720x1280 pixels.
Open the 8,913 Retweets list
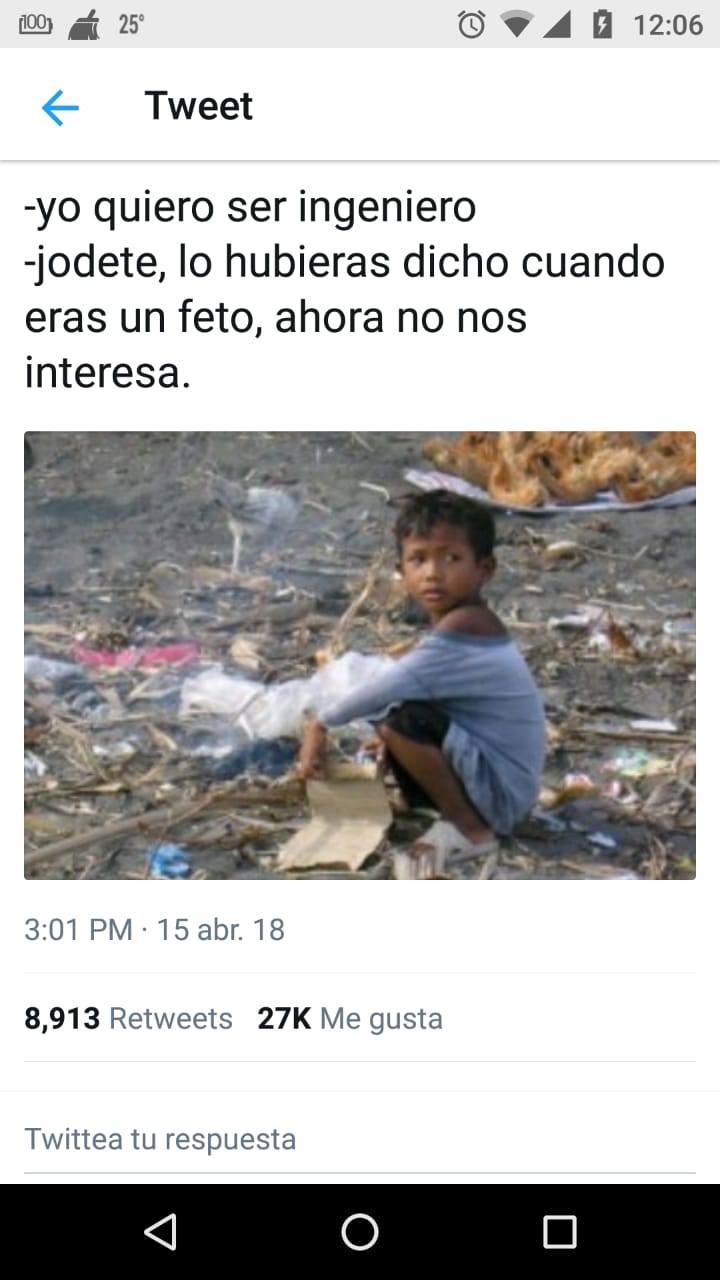(128, 1018)
